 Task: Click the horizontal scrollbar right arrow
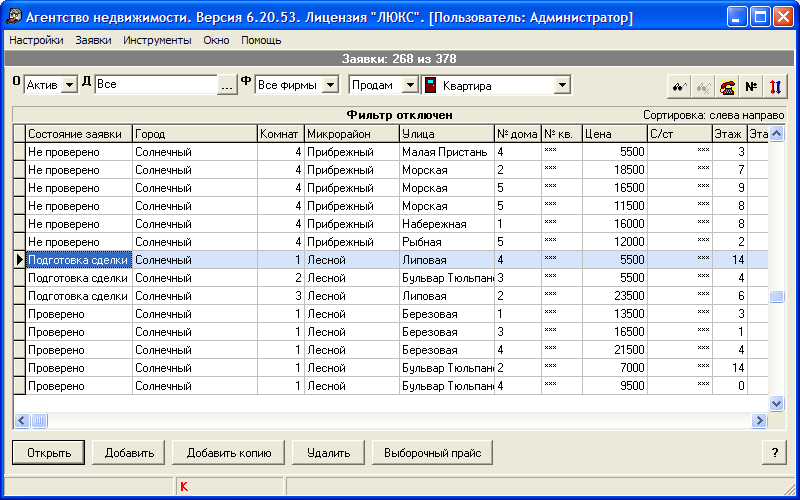point(759,420)
